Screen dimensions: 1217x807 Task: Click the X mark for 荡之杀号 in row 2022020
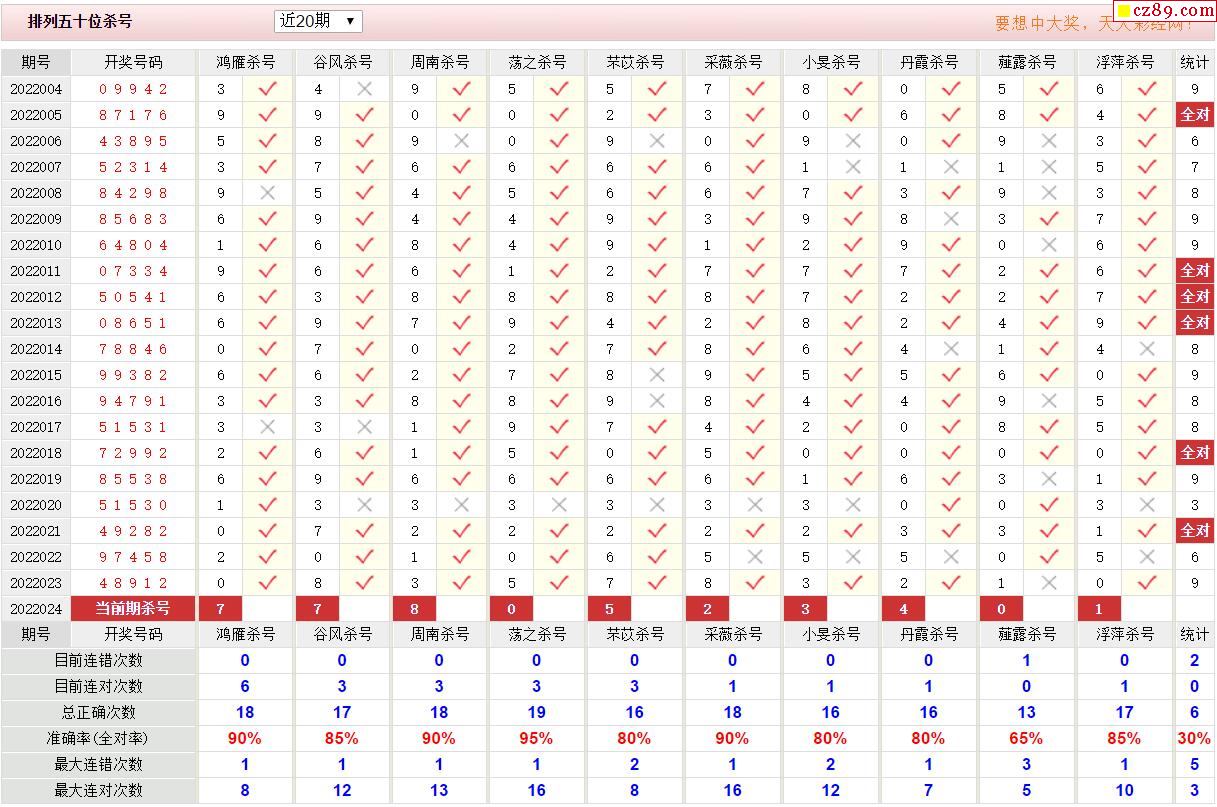coord(559,505)
